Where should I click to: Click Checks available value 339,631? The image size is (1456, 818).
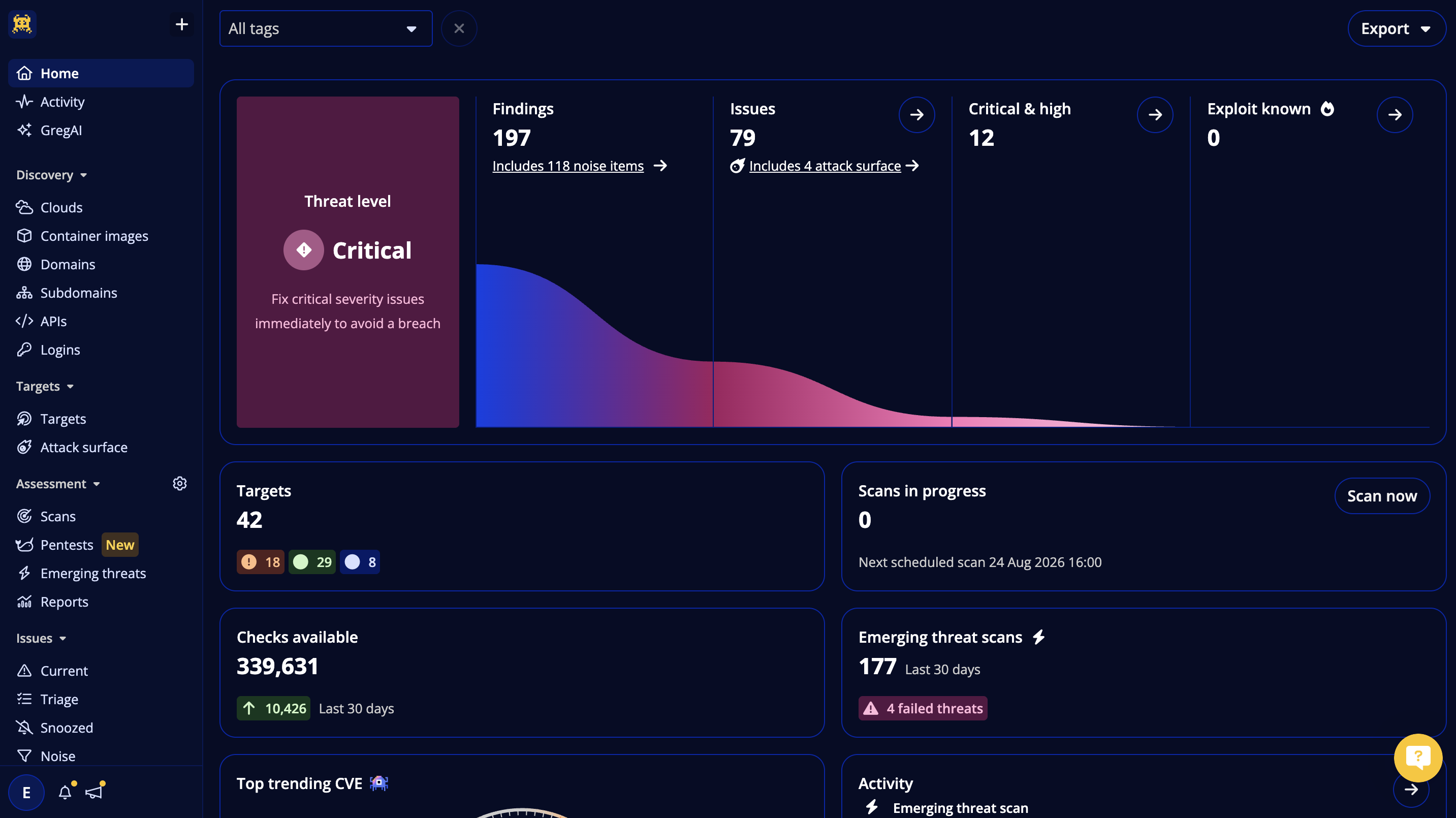(277, 667)
